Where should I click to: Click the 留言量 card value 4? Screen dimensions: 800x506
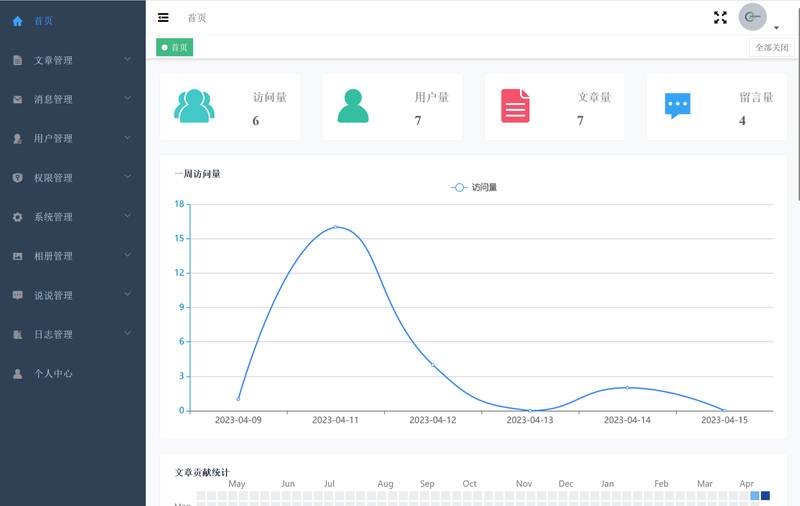742,121
